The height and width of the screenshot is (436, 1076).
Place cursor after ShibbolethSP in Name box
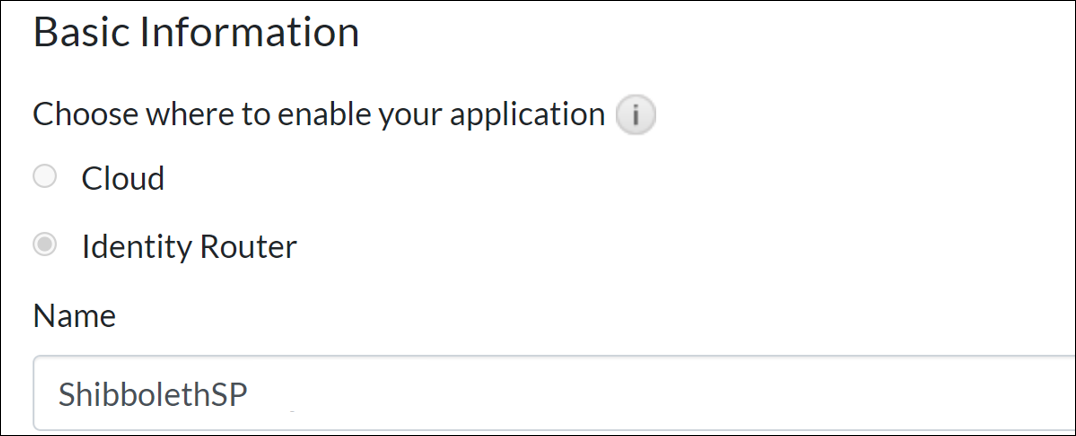[x=249, y=395]
